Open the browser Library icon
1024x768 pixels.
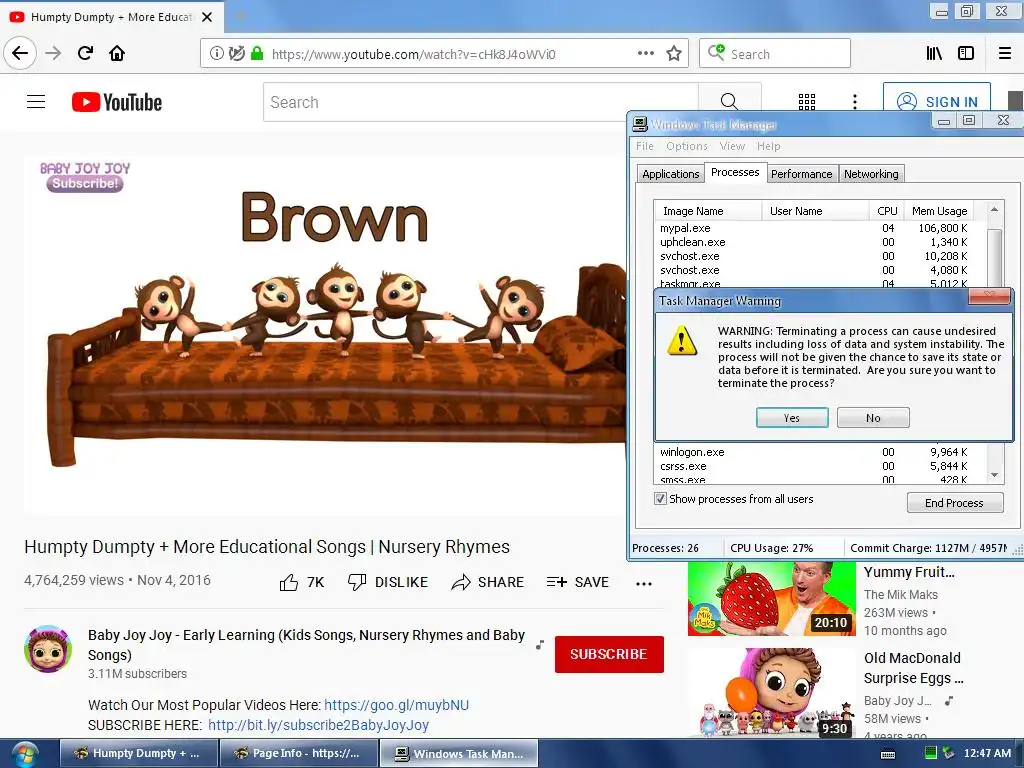pyautogui.click(x=934, y=54)
